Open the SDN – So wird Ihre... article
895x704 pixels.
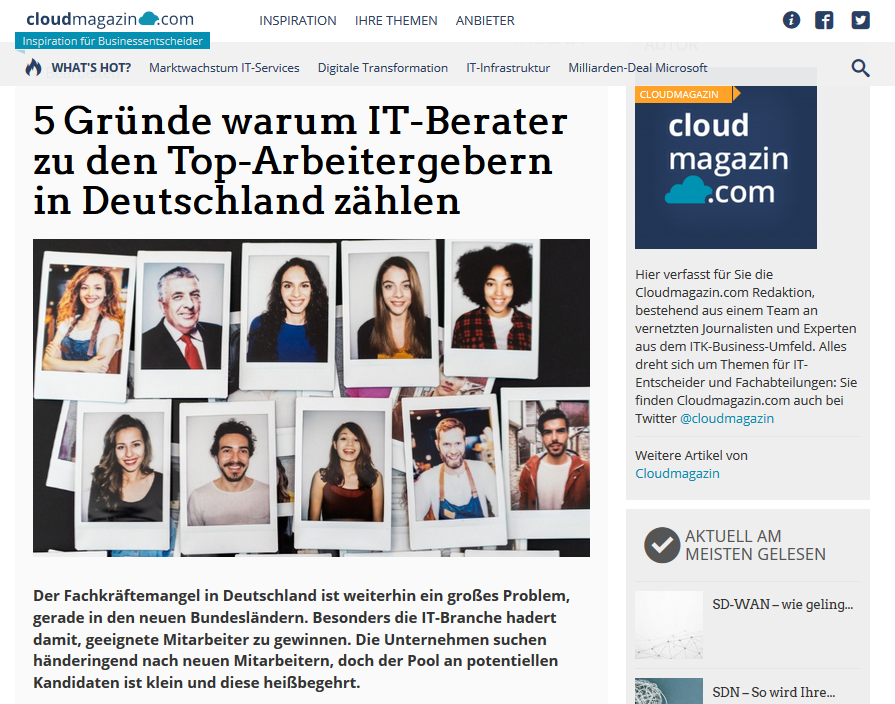coord(773,692)
